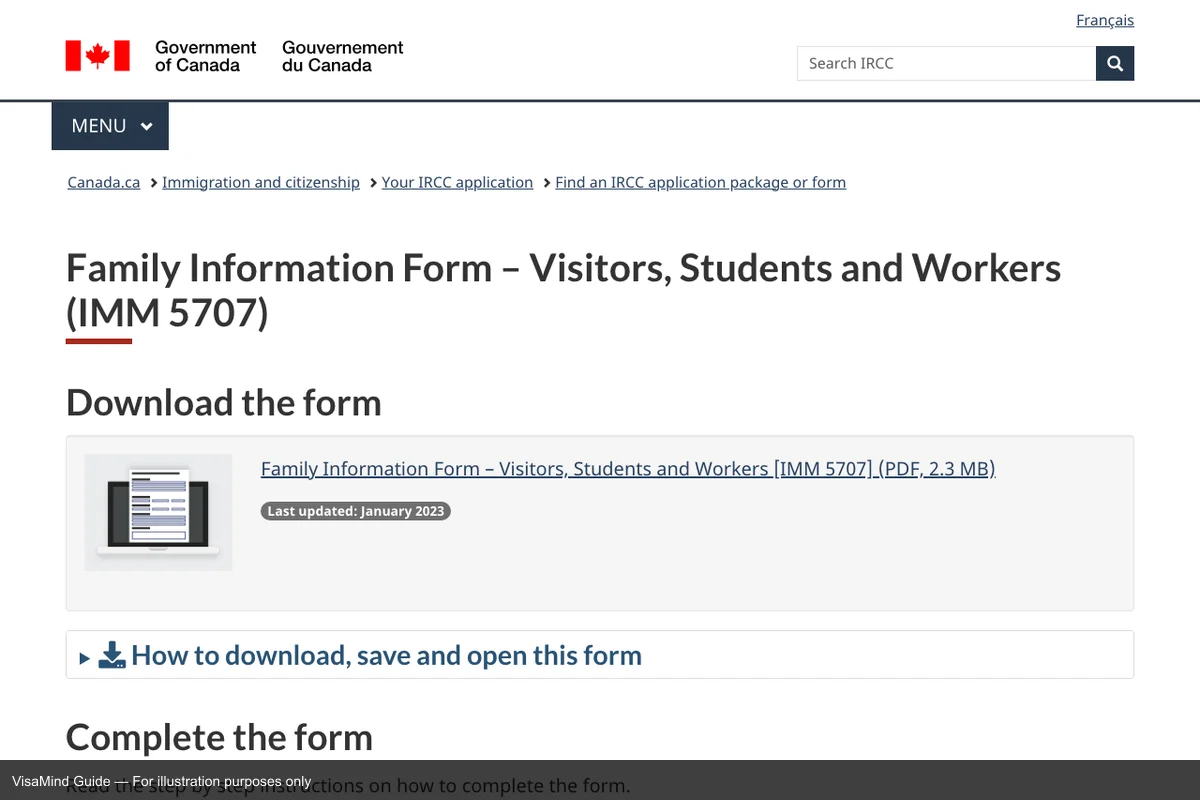Click the search magnifying glass icon
1200x800 pixels.
pos(1114,63)
